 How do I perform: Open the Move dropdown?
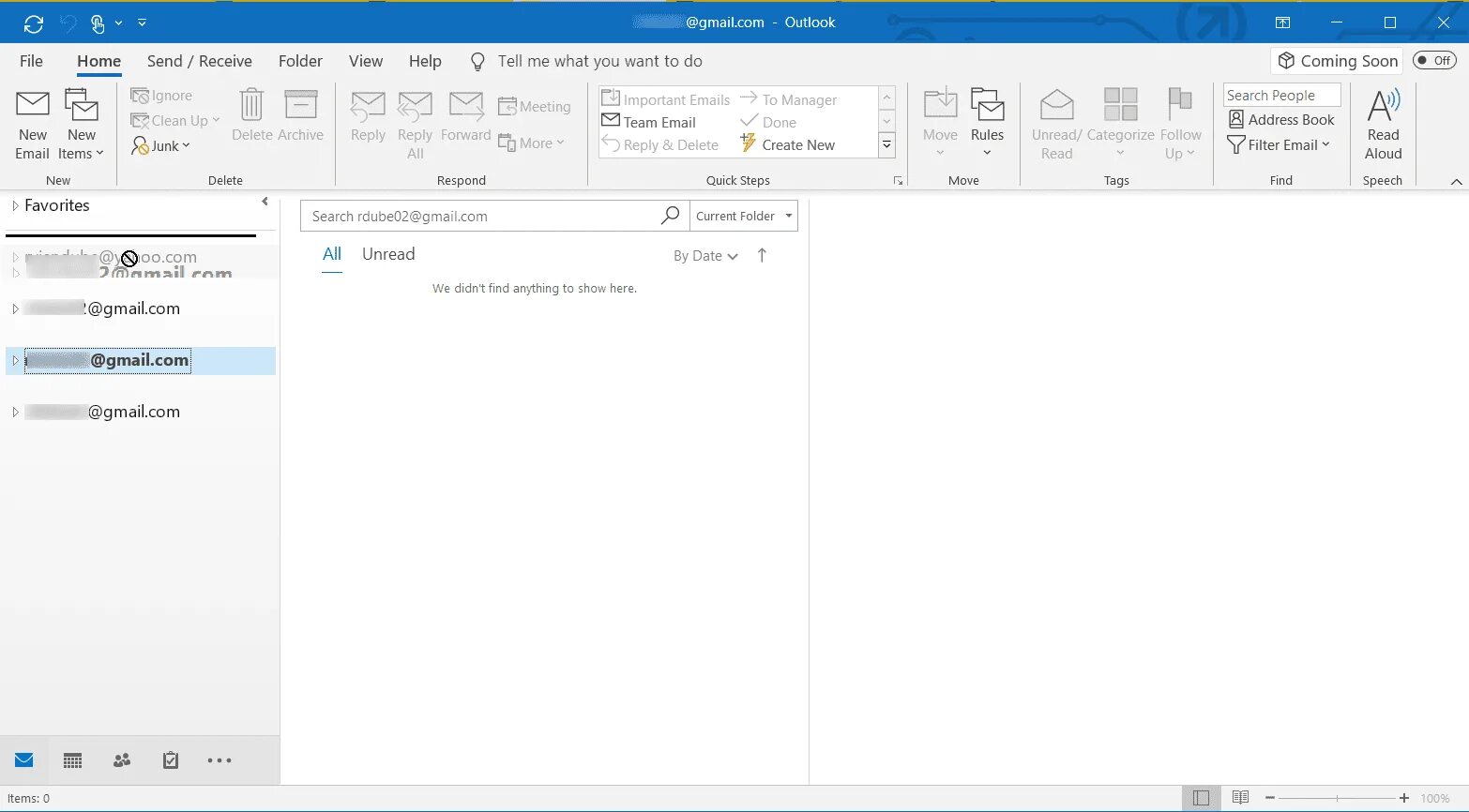point(940,125)
